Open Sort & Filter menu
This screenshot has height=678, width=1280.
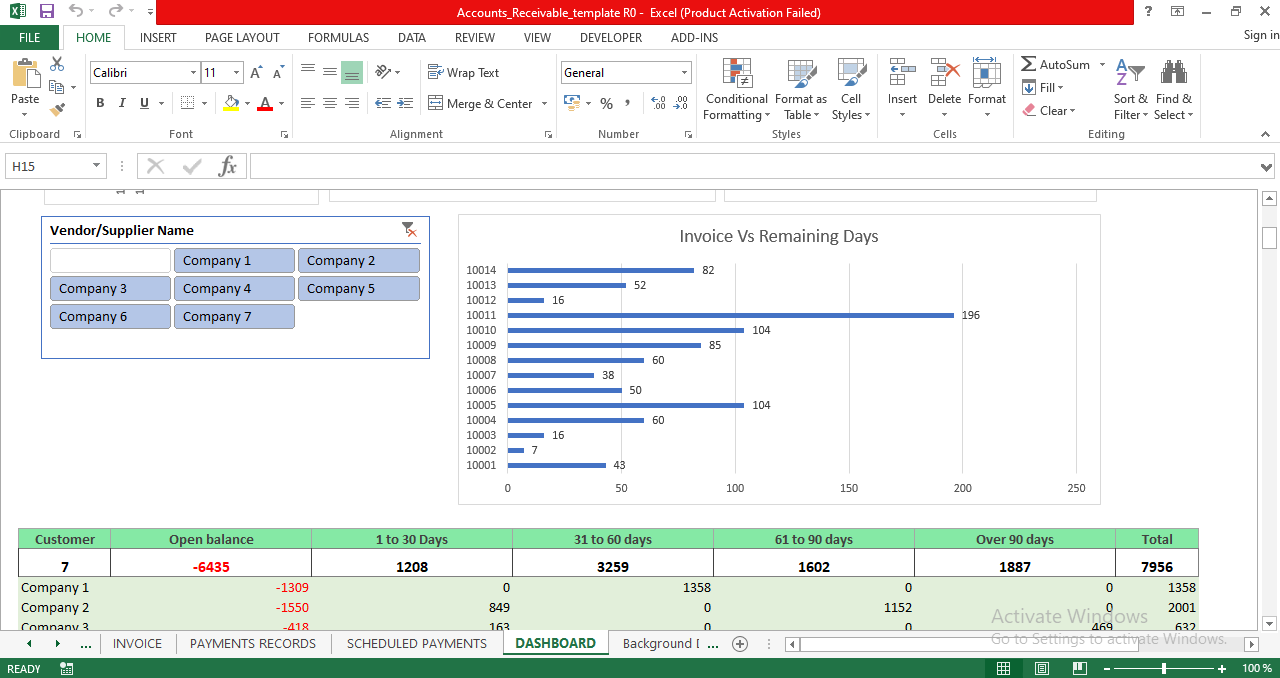(1130, 89)
